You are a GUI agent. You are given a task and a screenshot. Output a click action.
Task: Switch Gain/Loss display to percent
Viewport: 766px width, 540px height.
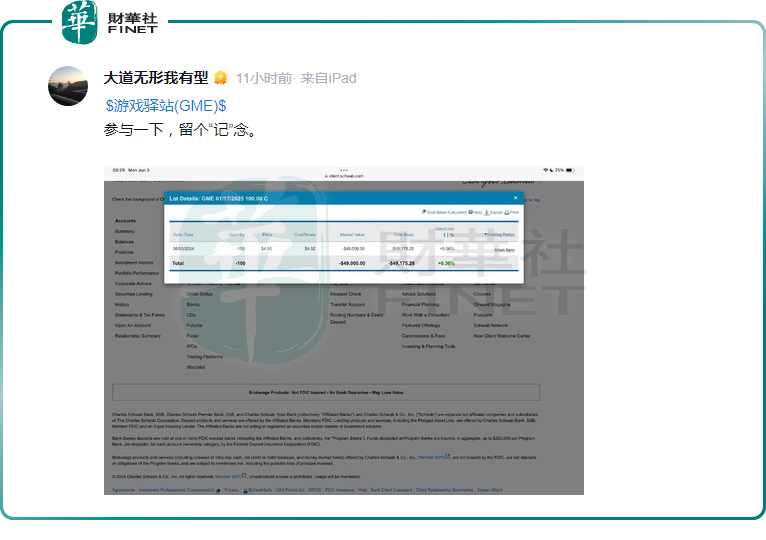[452, 235]
